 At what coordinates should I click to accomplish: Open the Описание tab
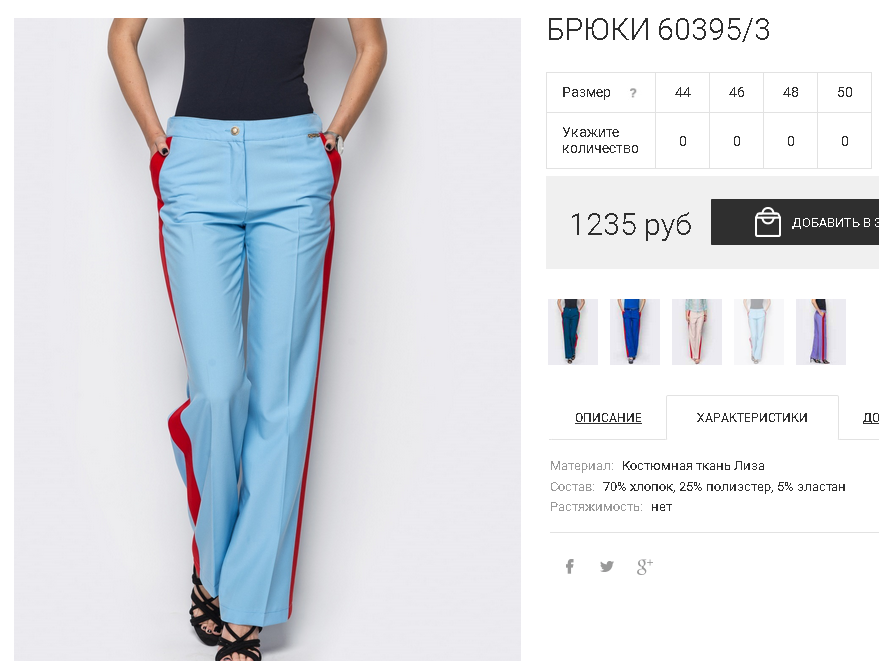point(608,418)
